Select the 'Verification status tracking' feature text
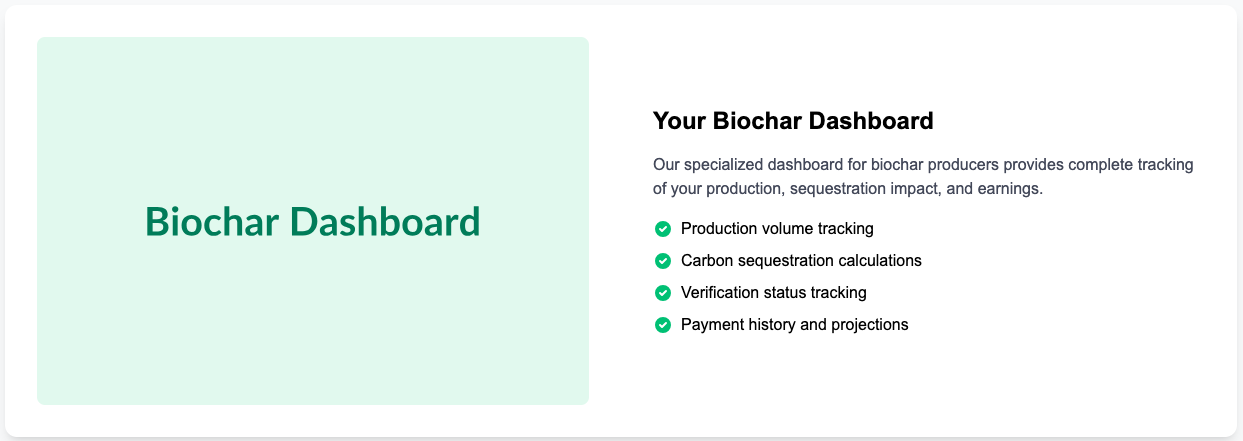Screen dimensions: 1243x441 click(774, 293)
